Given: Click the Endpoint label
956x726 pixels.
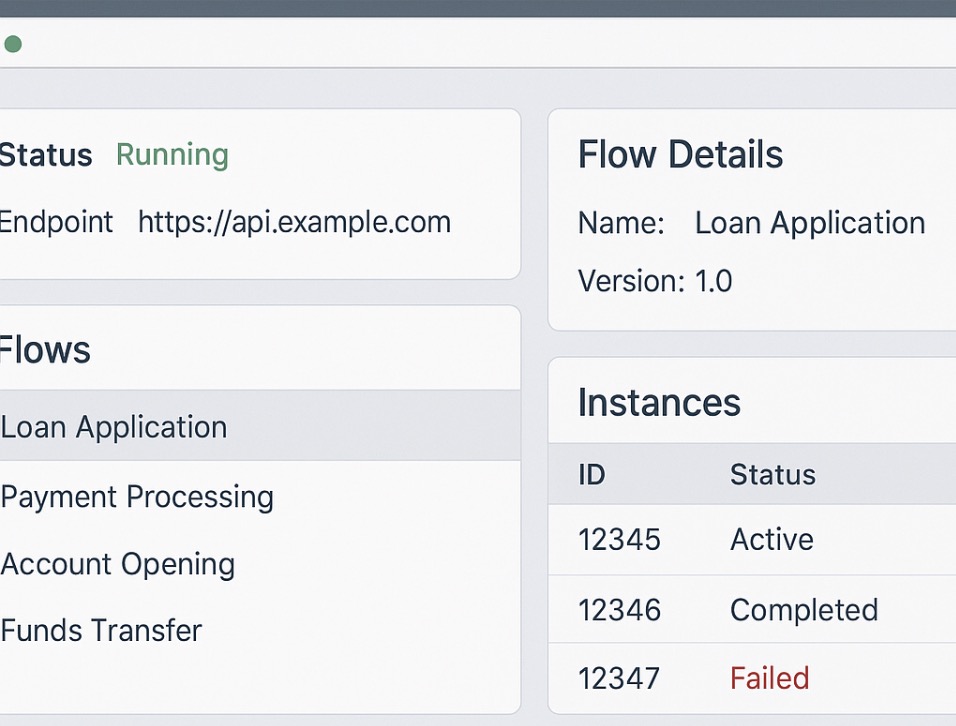Looking at the screenshot, I should click(x=56, y=222).
